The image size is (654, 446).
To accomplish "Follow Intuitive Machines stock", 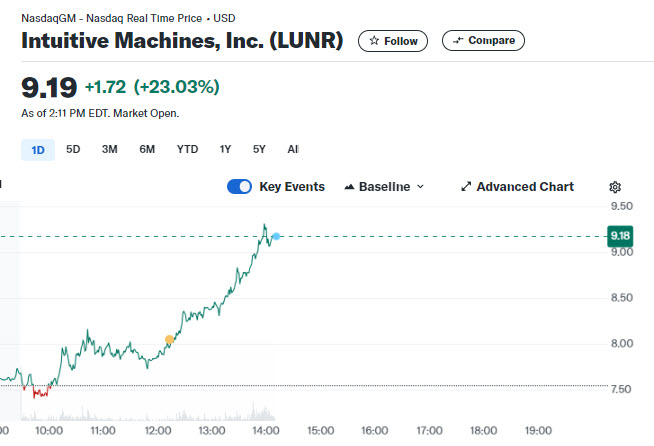I will [393, 41].
